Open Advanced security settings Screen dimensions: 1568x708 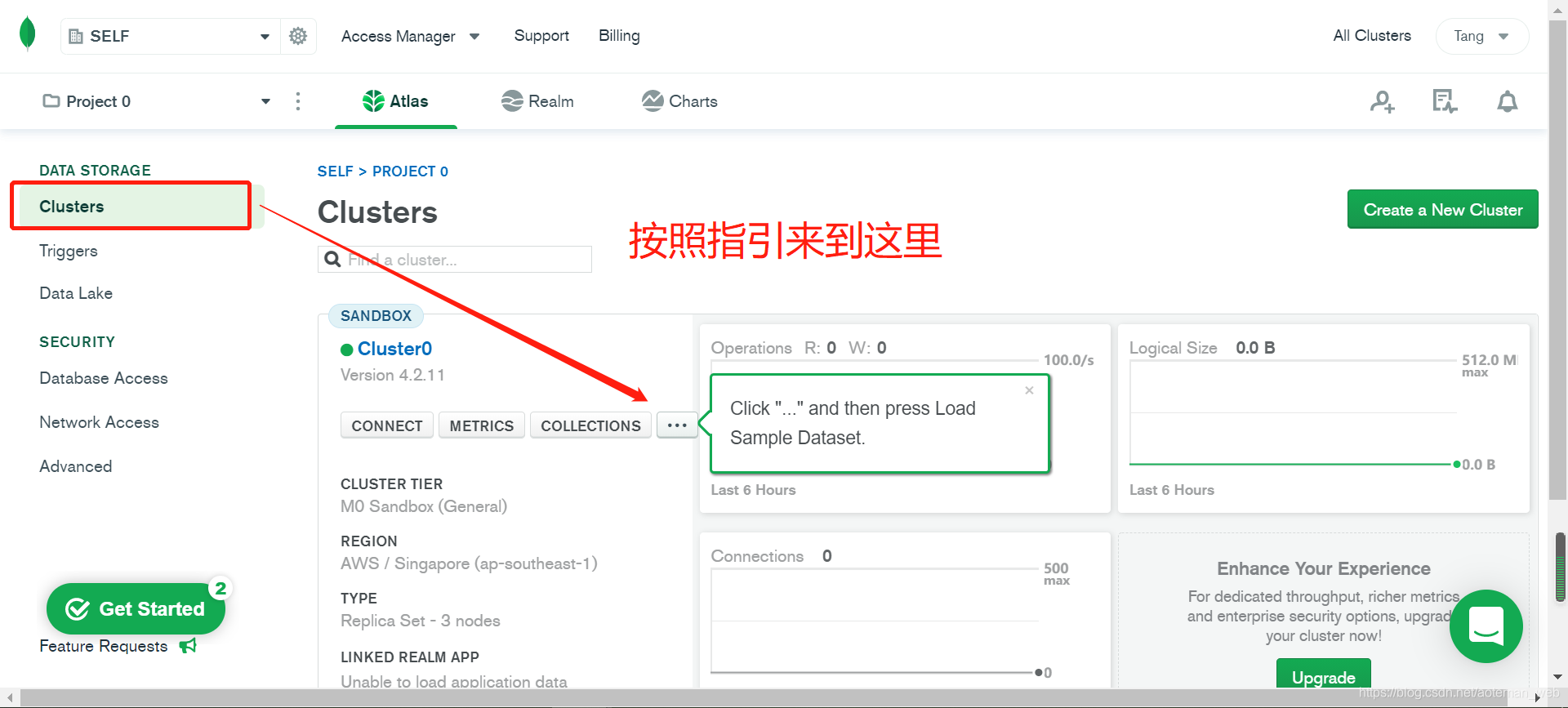(x=76, y=466)
